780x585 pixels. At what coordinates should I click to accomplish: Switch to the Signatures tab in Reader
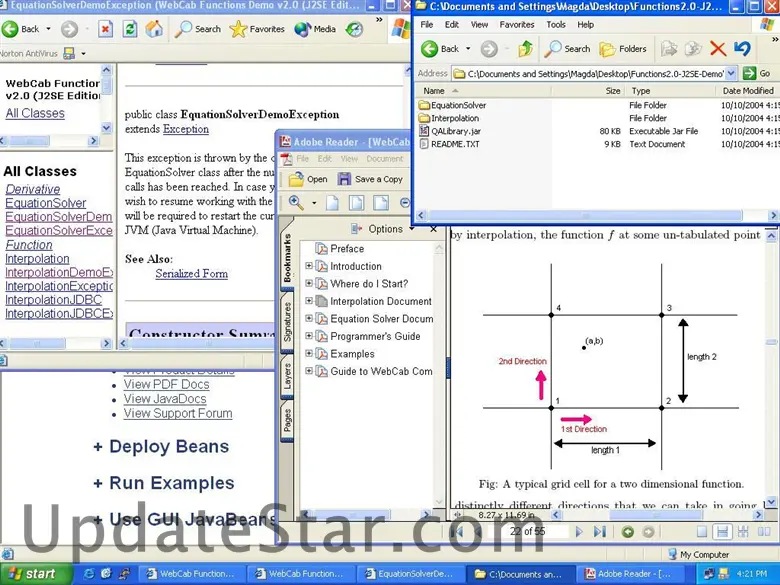287,322
